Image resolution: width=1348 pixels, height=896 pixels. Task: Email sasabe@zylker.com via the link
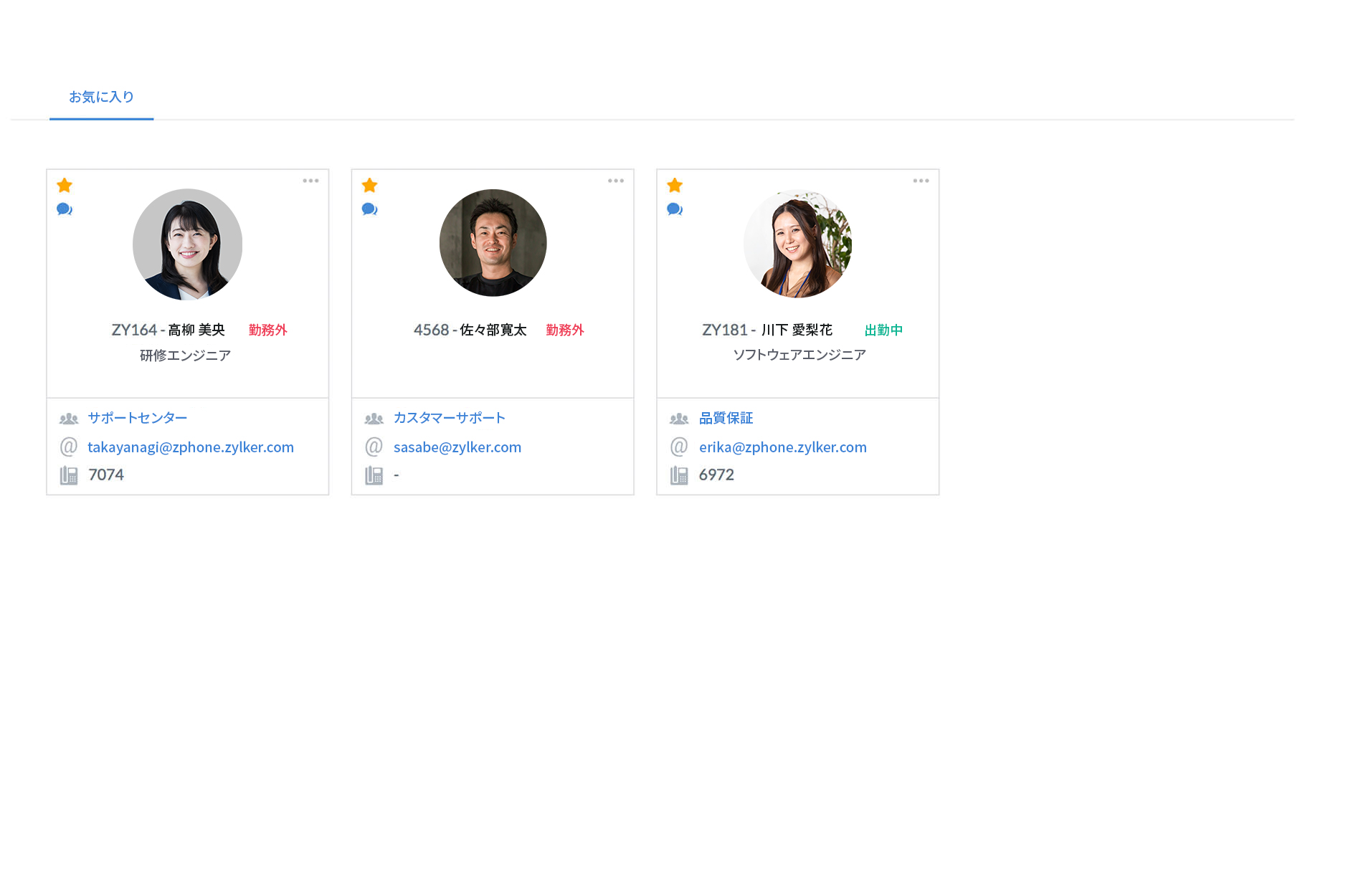[457, 446]
